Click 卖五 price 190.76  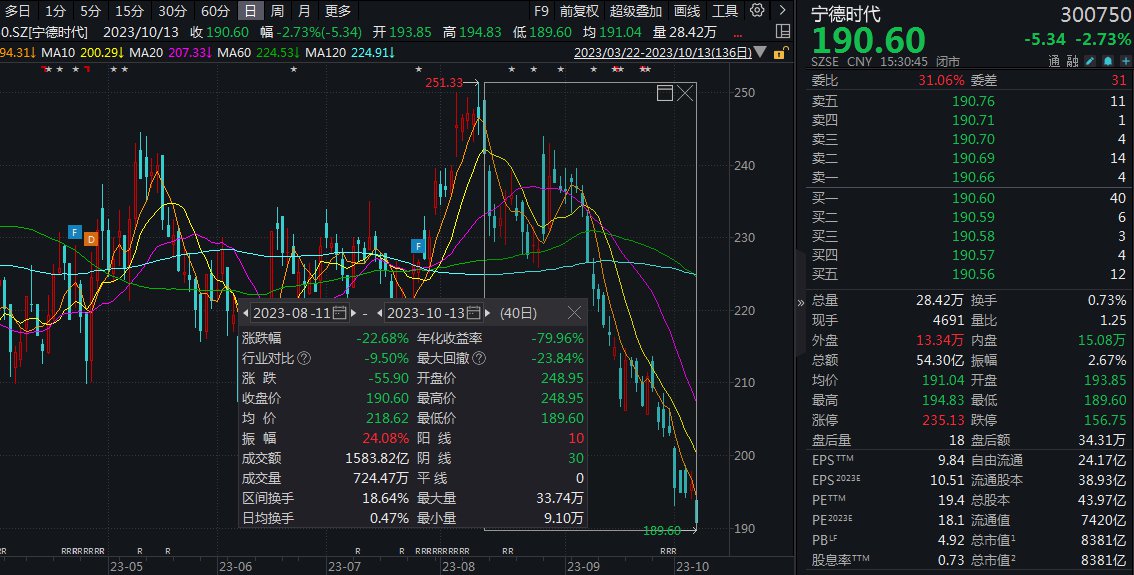click(973, 101)
